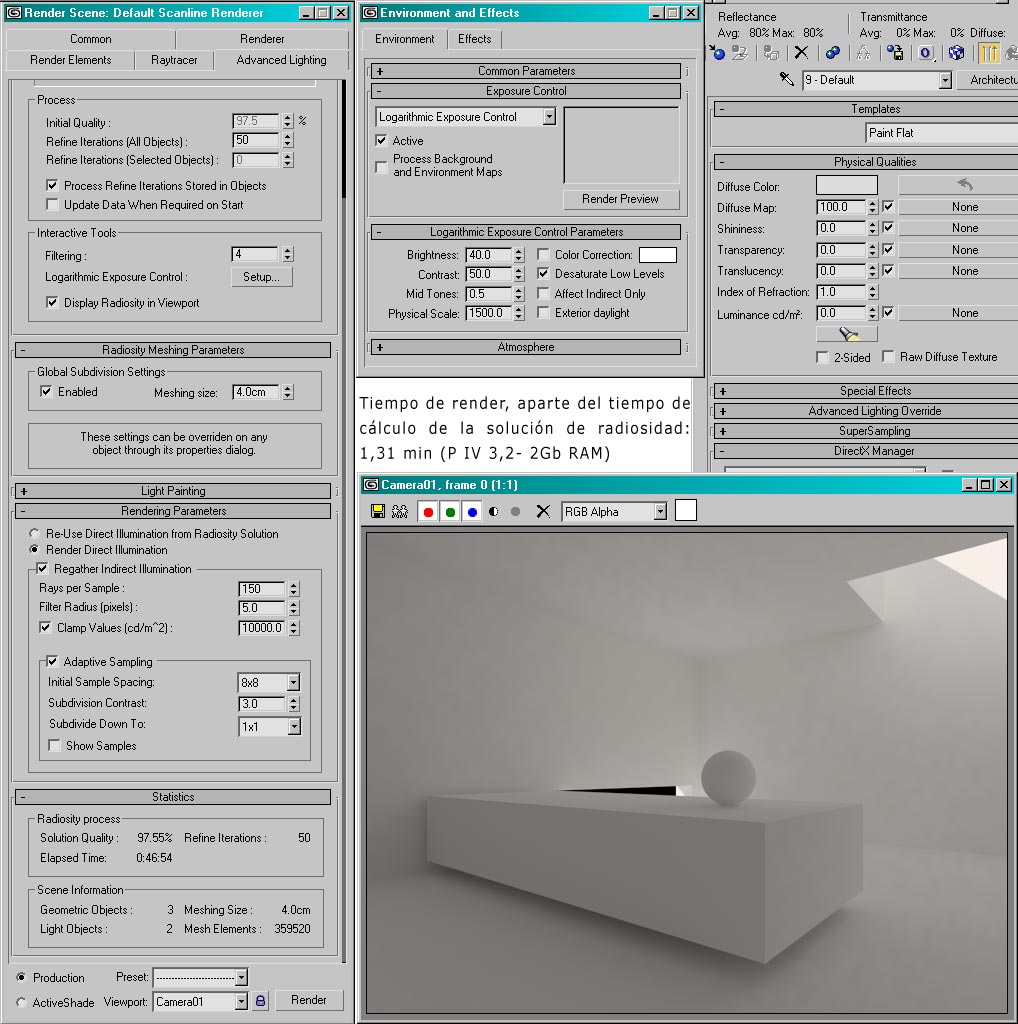Enable Show Samples checkbox
This screenshot has height=1024, width=1018.
coord(55,745)
